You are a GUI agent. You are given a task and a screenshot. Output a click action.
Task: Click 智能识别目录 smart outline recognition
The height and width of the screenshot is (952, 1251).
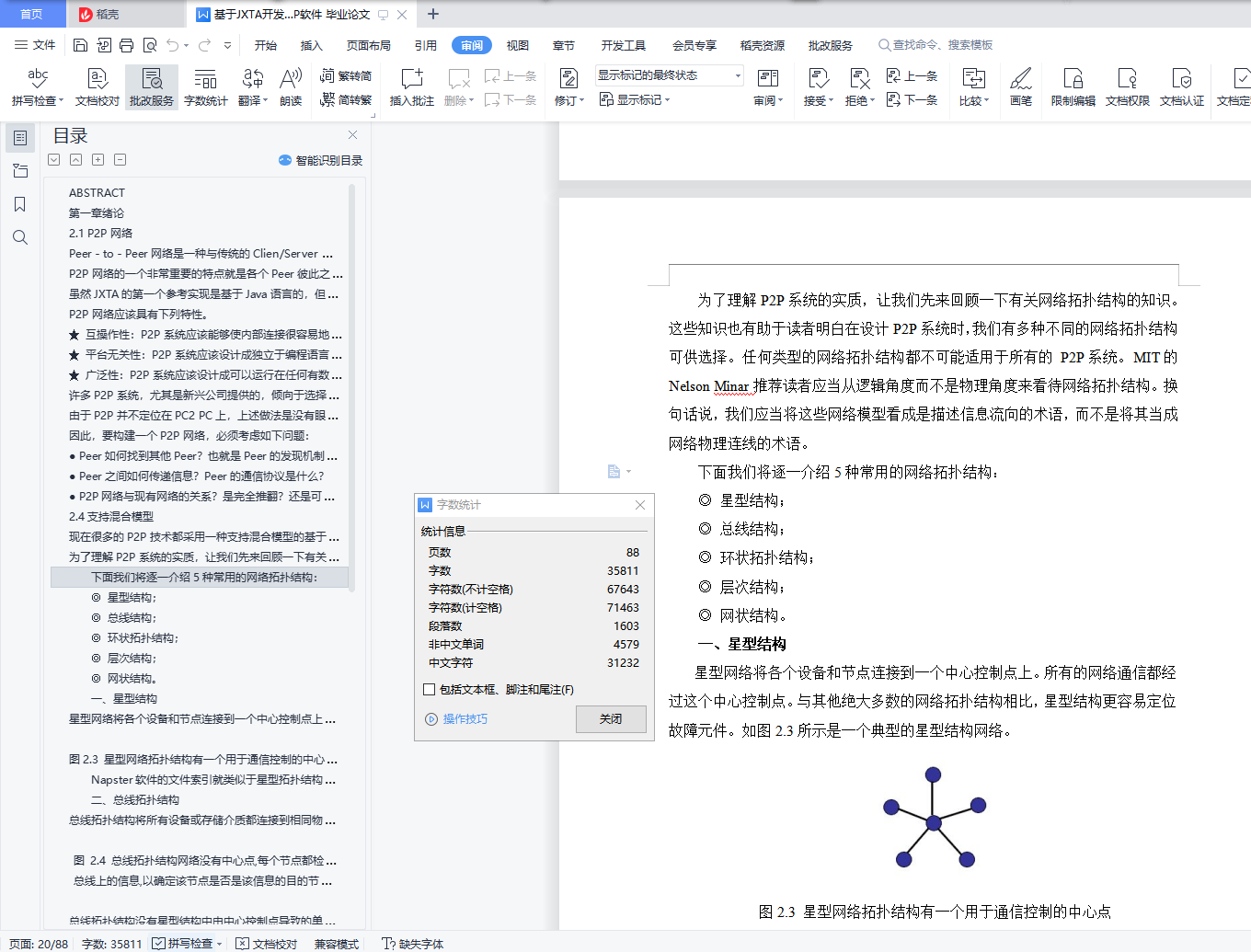point(321,160)
